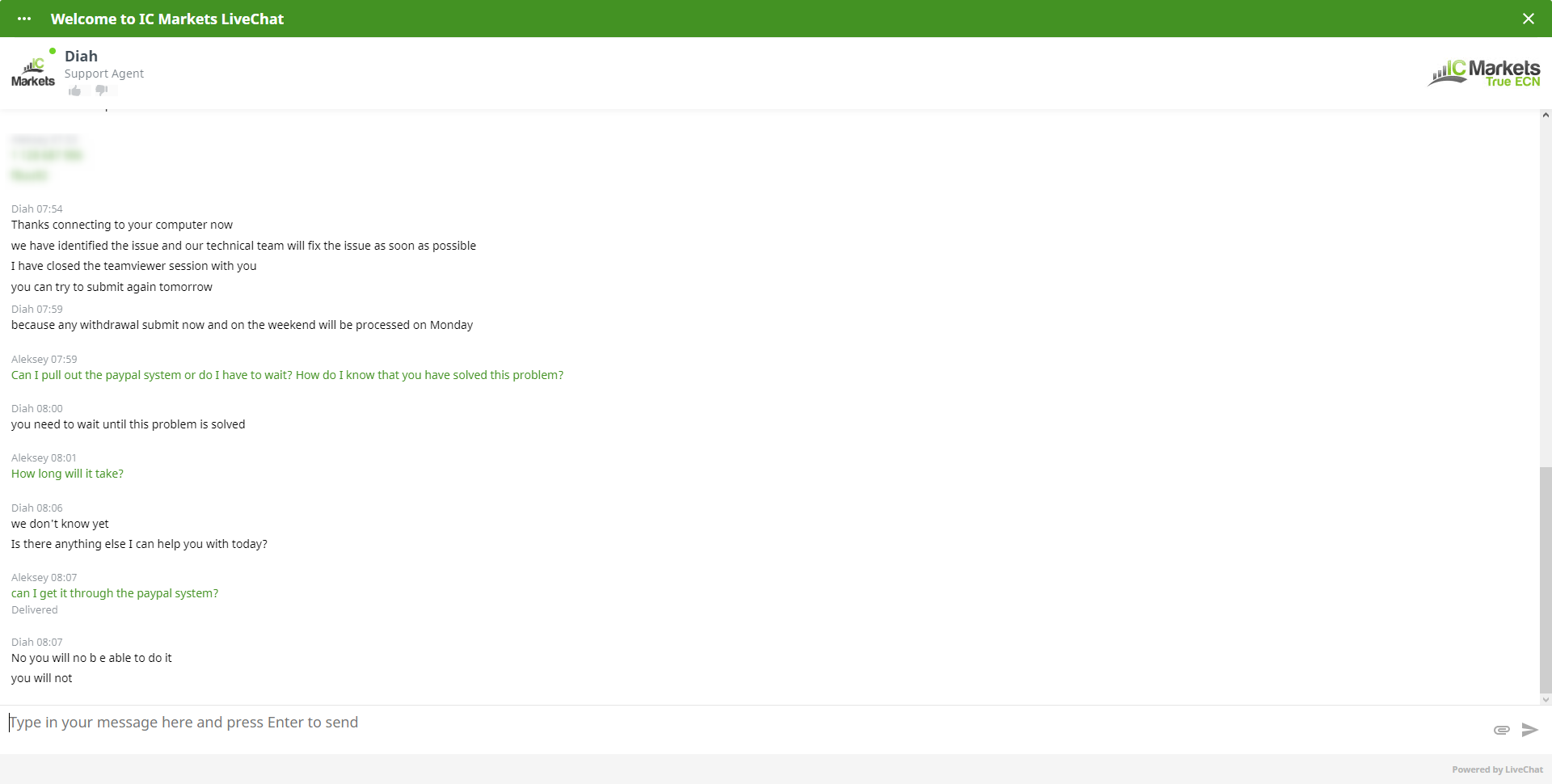The width and height of the screenshot is (1552, 784).
Task: Click the 'Aleksey 08:01' timestamp
Action: pos(44,457)
